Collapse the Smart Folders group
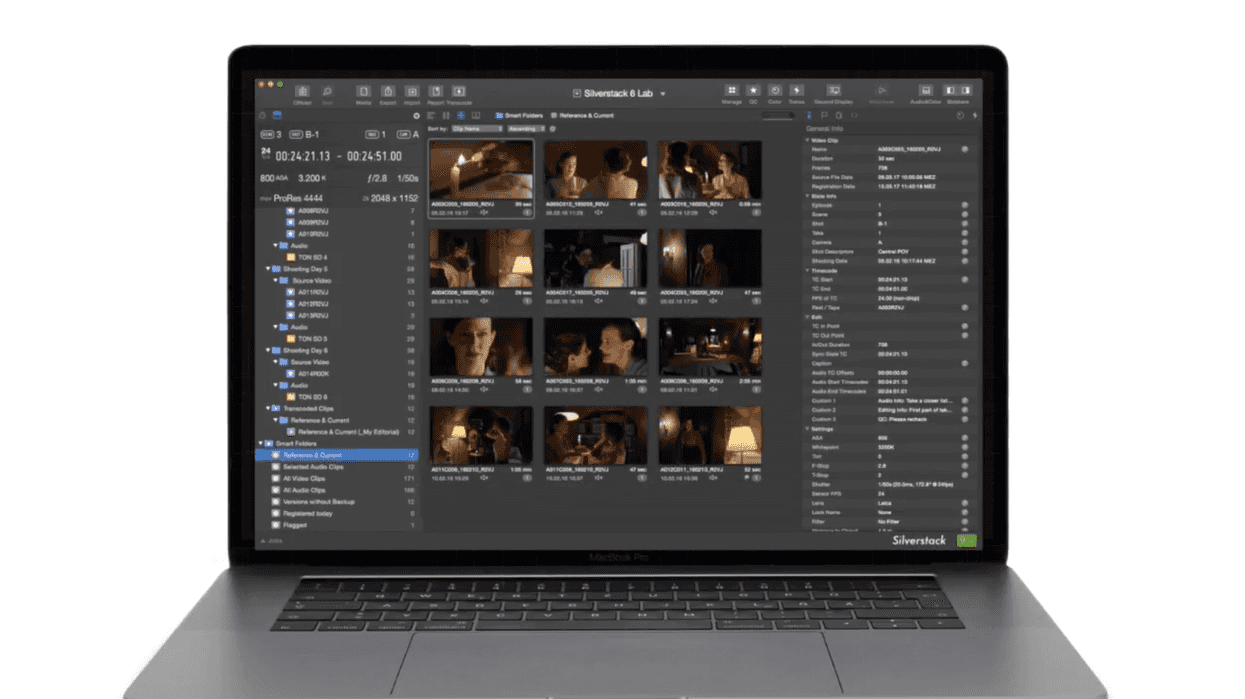 point(262,443)
